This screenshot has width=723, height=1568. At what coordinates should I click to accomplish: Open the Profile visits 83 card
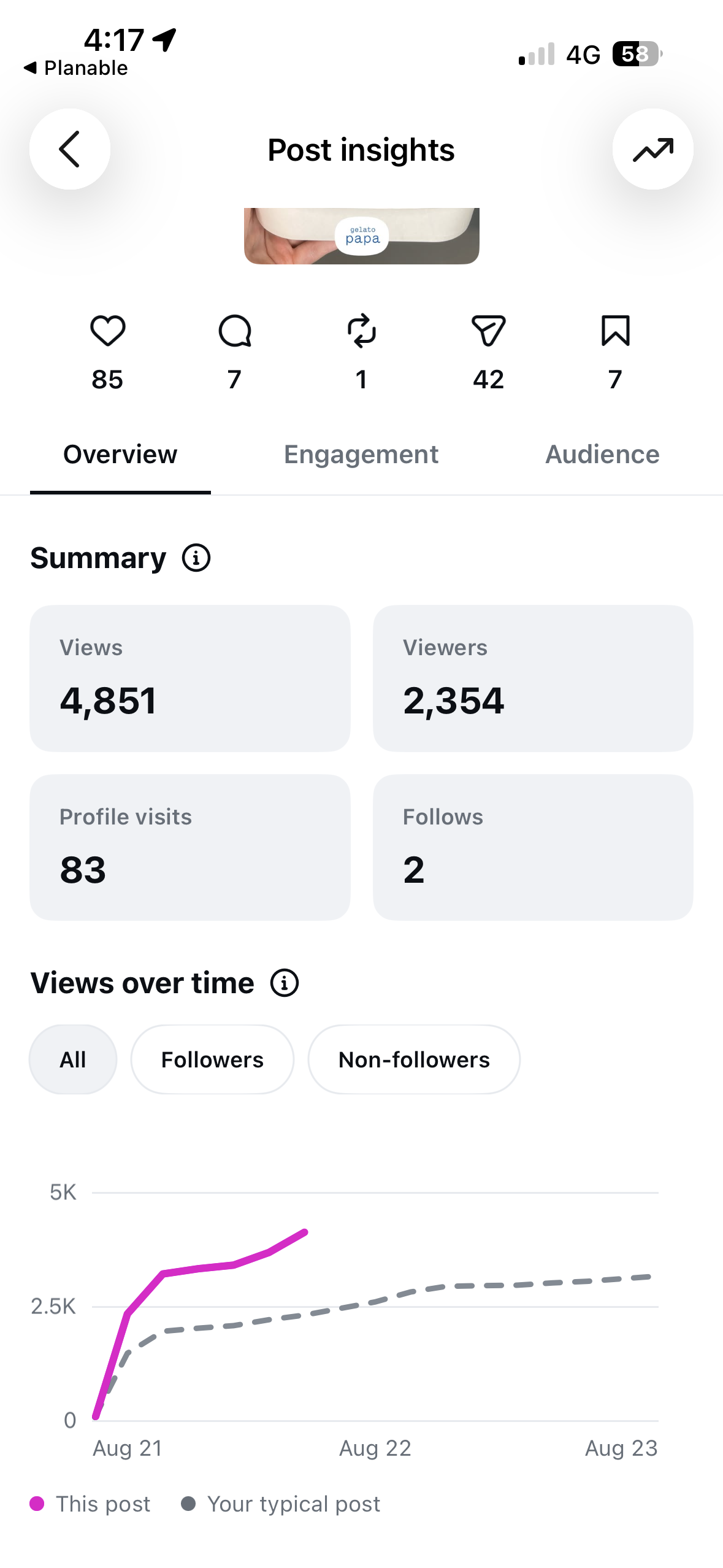(x=190, y=847)
